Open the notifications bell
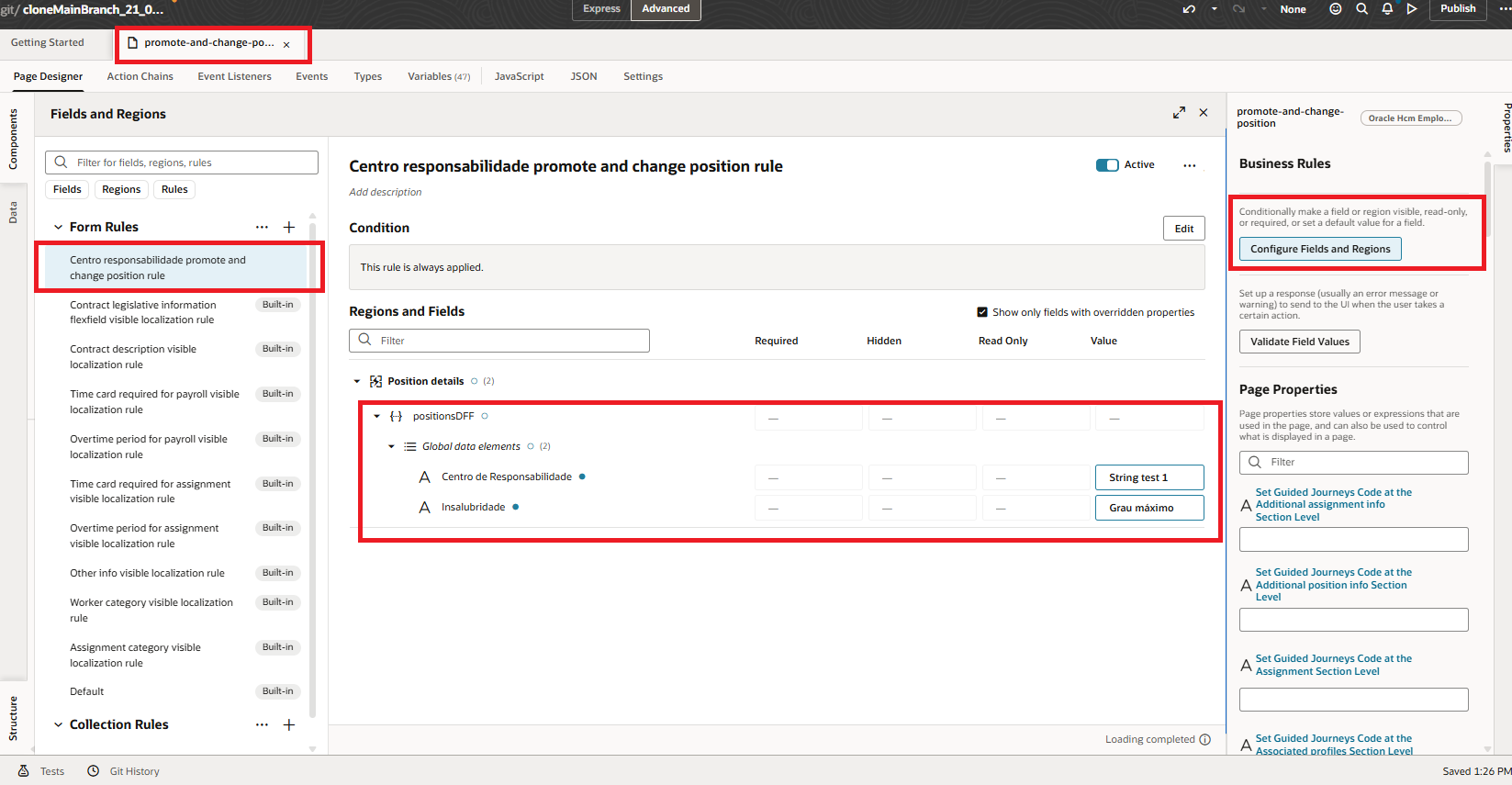This screenshot has height=785, width=1512. (1387, 9)
